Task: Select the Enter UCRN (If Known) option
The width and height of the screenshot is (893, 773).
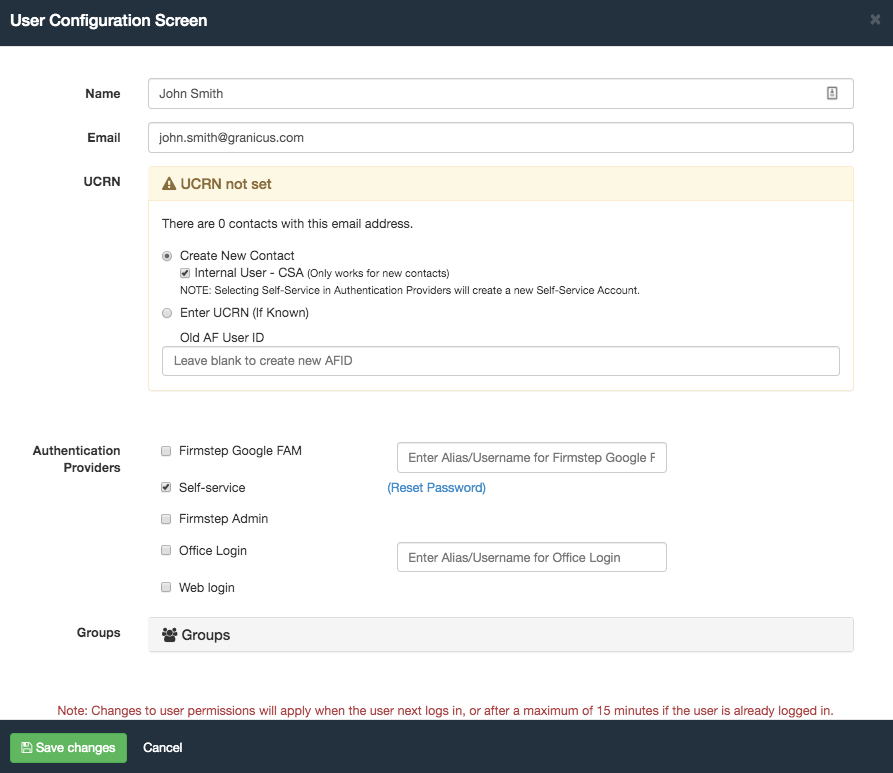Action: tap(166, 313)
